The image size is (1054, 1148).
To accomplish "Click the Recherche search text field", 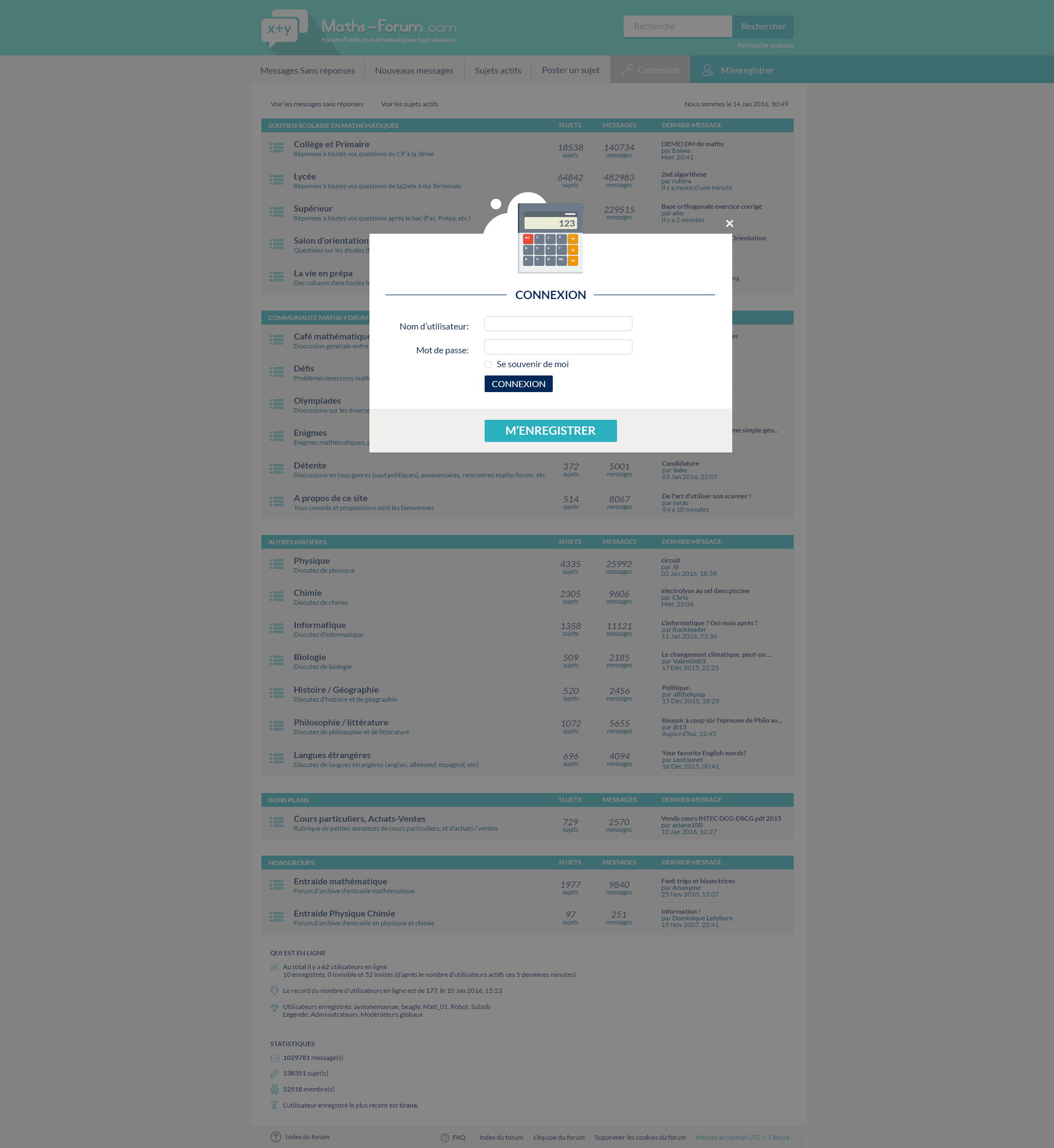I will pos(677,26).
